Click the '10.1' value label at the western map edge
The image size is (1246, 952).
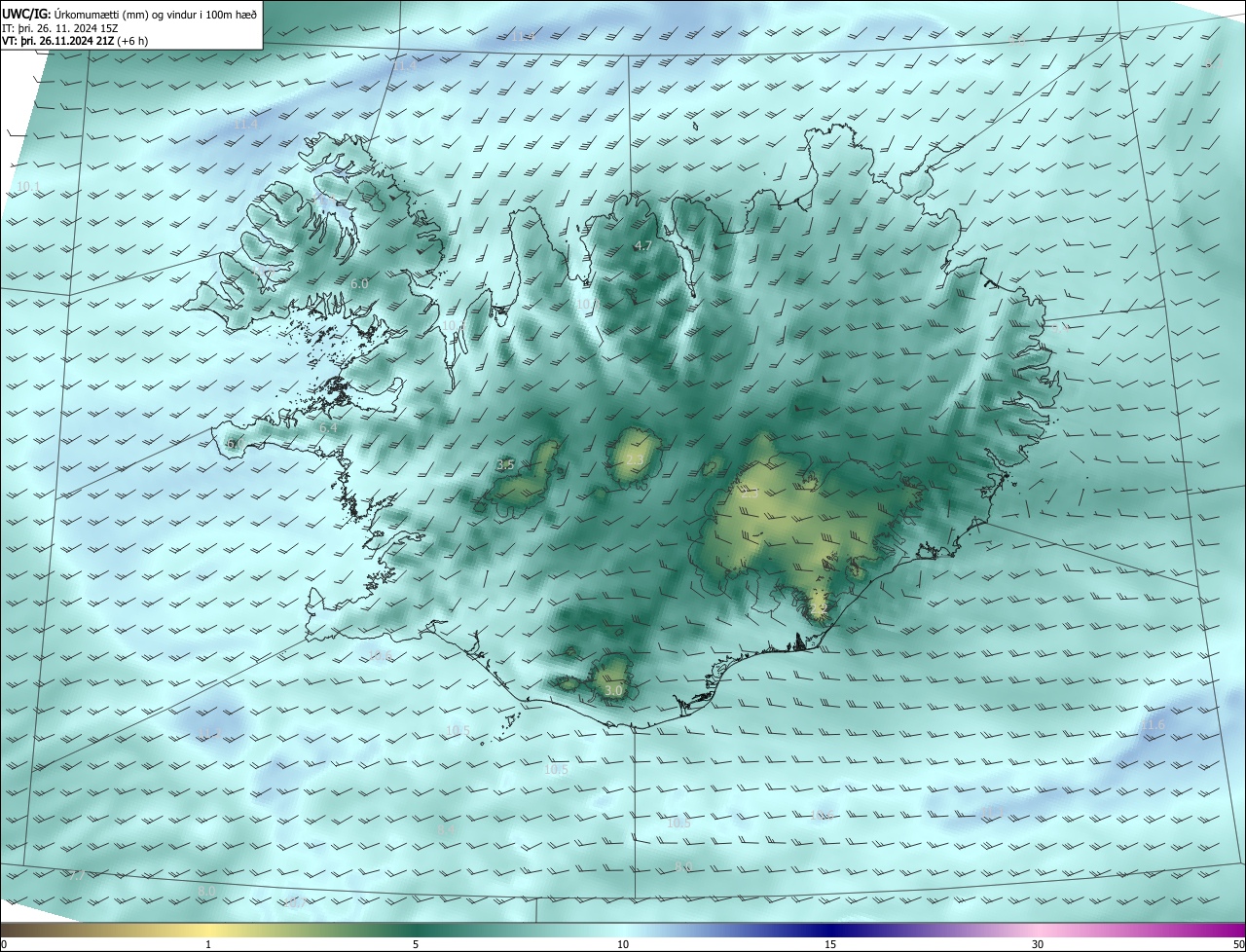[29, 187]
